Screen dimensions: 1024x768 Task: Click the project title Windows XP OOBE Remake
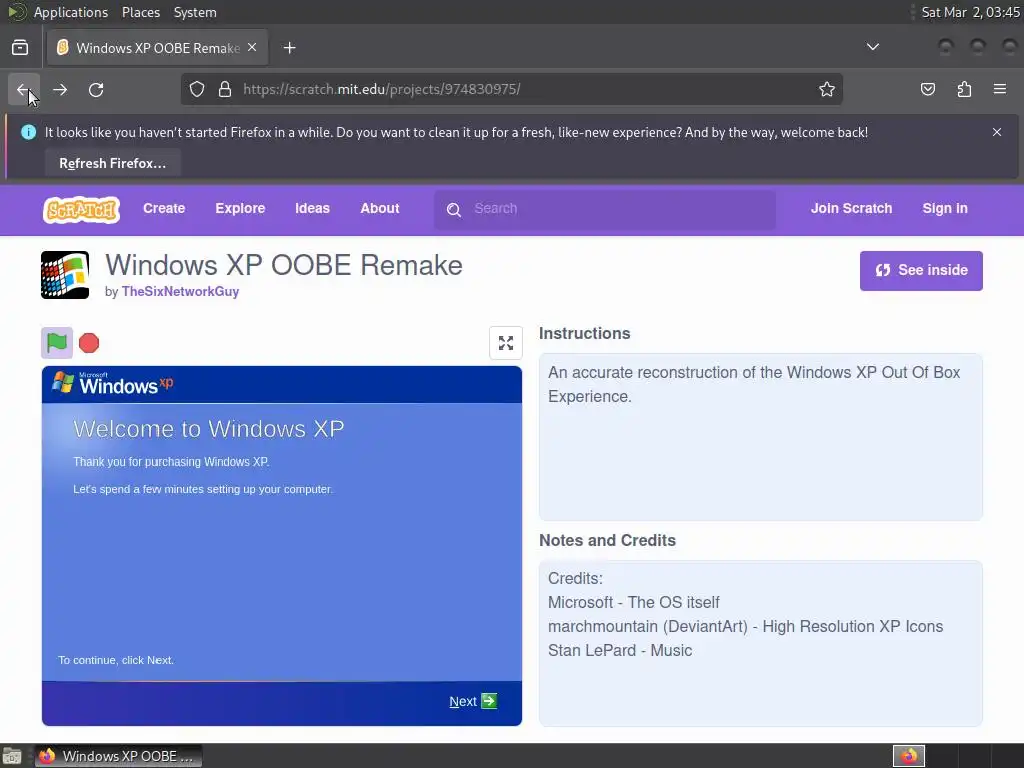(x=283, y=265)
